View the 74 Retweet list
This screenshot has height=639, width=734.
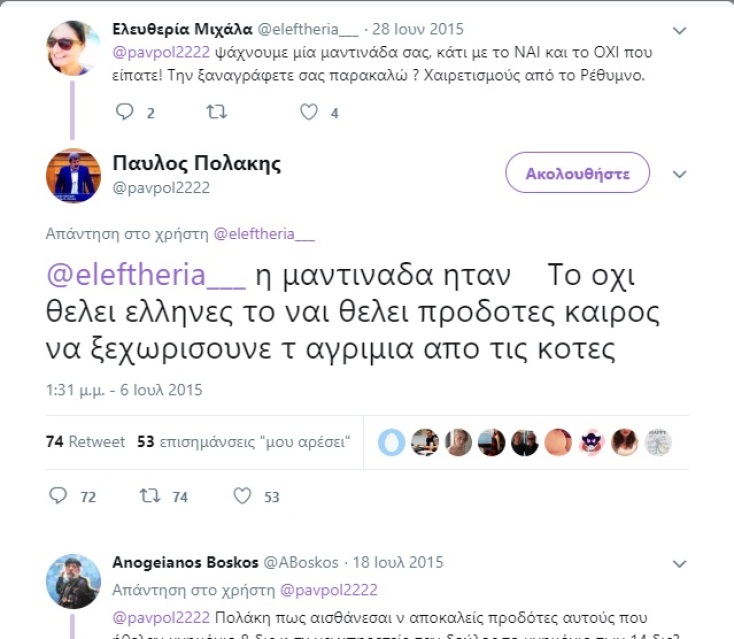pyautogui.click(x=86, y=441)
